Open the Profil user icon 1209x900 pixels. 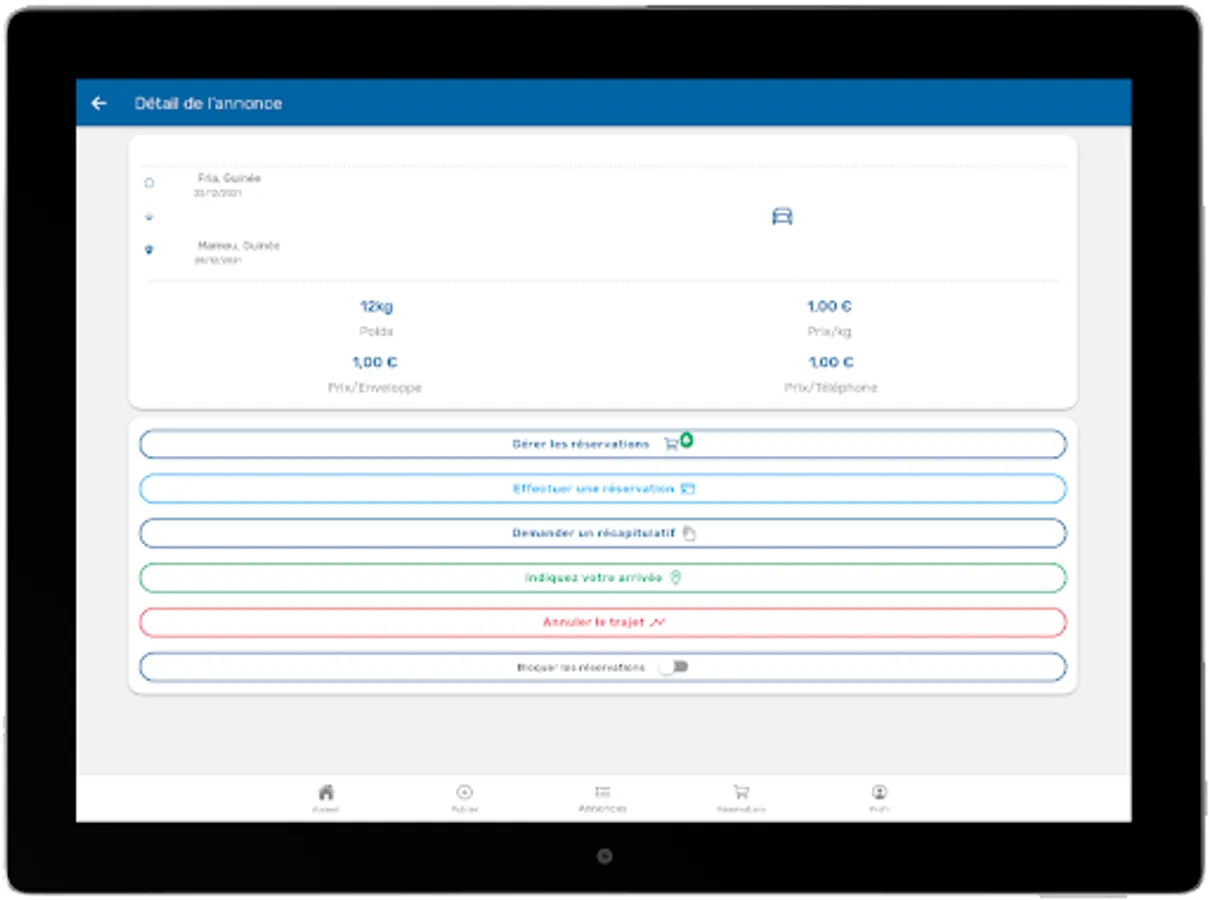(879, 792)
